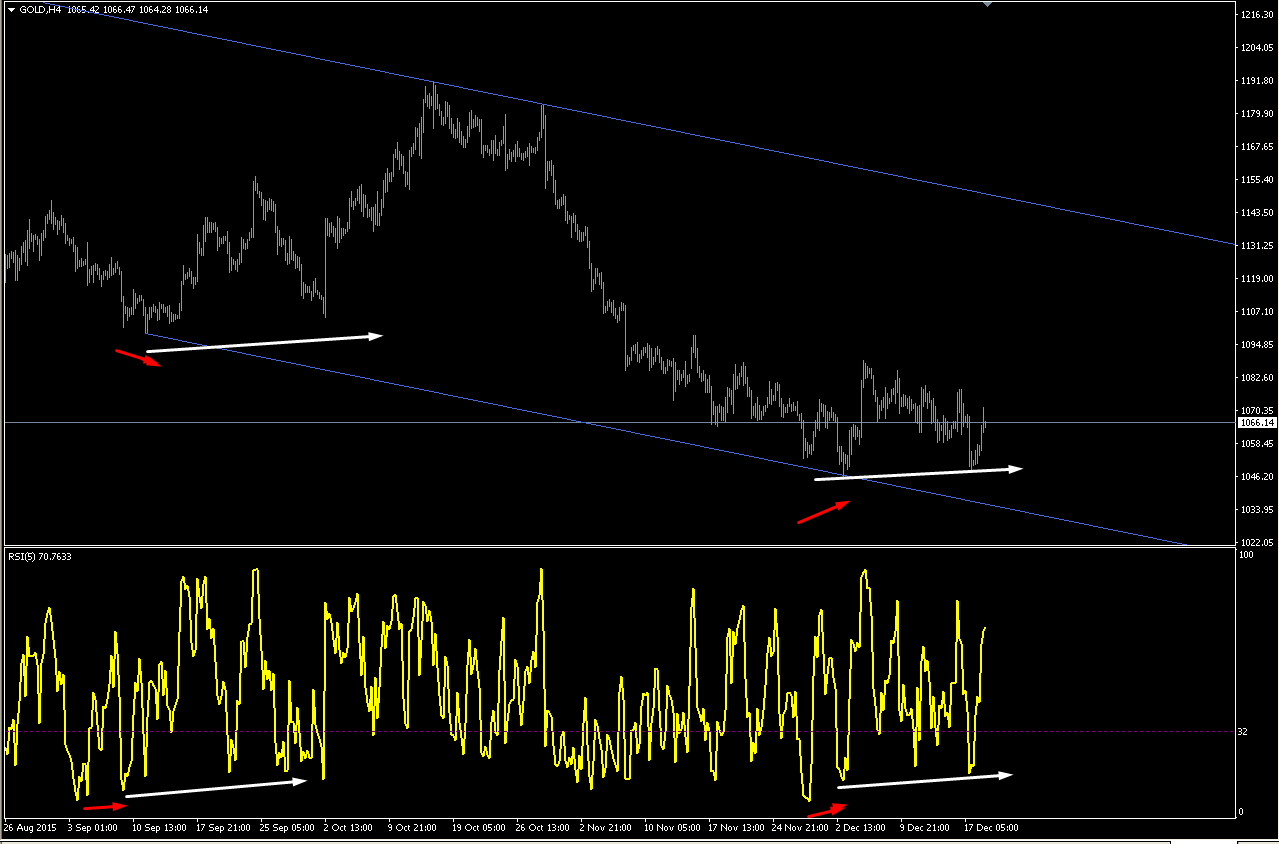This screenshot has width=1279, height=844.
Task: Click the small triangle beside the GOLD,H4 title
Action: (11, 9)
